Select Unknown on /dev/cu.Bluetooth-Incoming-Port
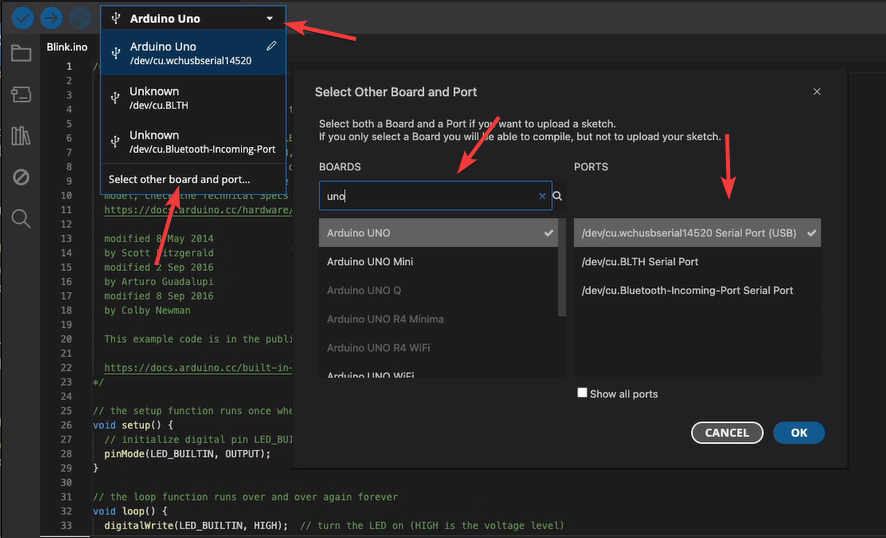The height and width of the screenshot is (538, 886). (193, 142)
